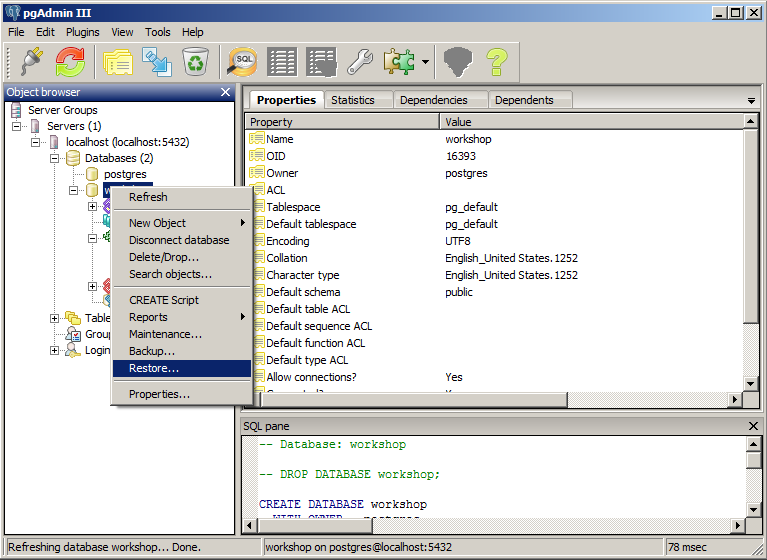
Task: Click the Name property row icon
Action: tap(257, 138)
